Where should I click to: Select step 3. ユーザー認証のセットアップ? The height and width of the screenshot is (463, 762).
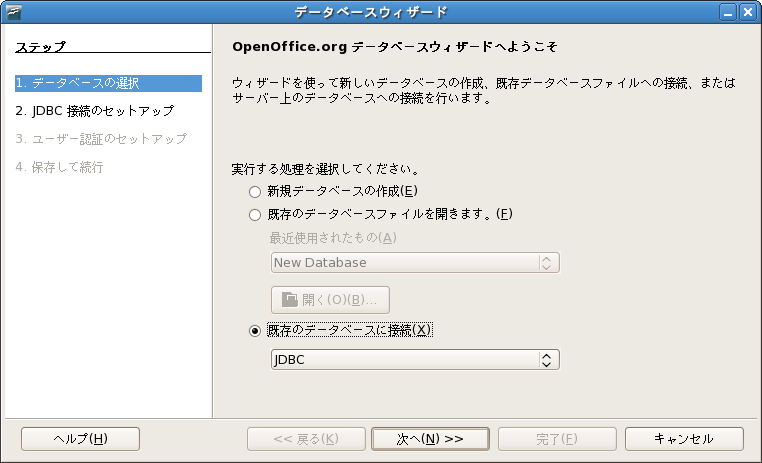click(101, 139)
